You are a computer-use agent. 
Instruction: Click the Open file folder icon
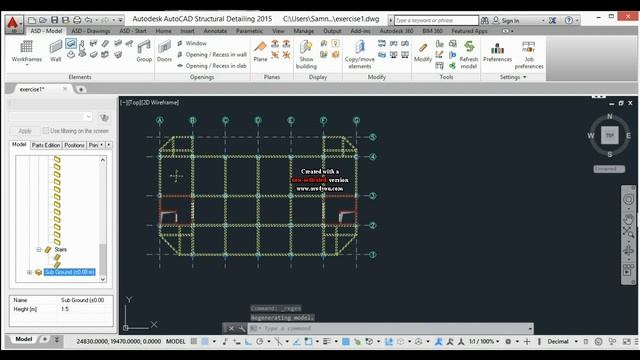point(43,20)
